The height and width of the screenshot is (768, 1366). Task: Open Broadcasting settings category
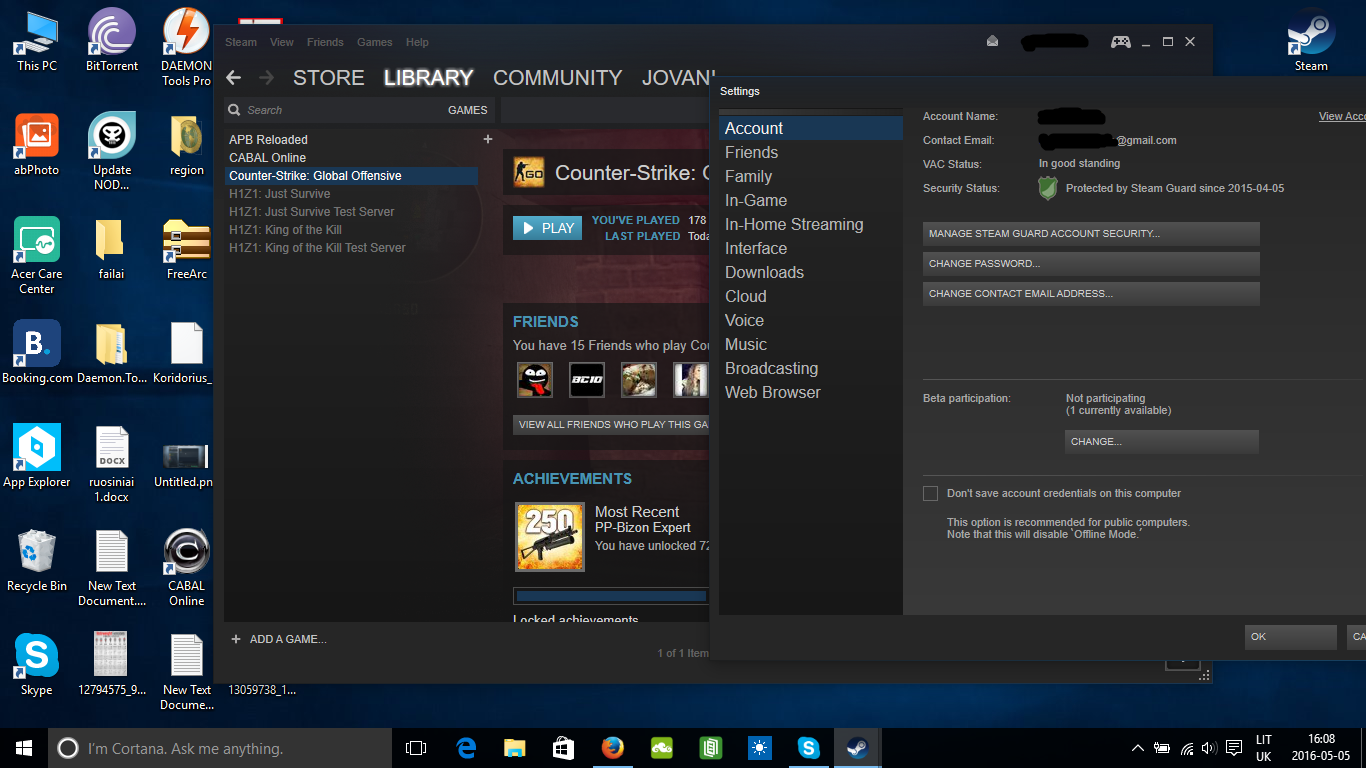click(811, 368)
